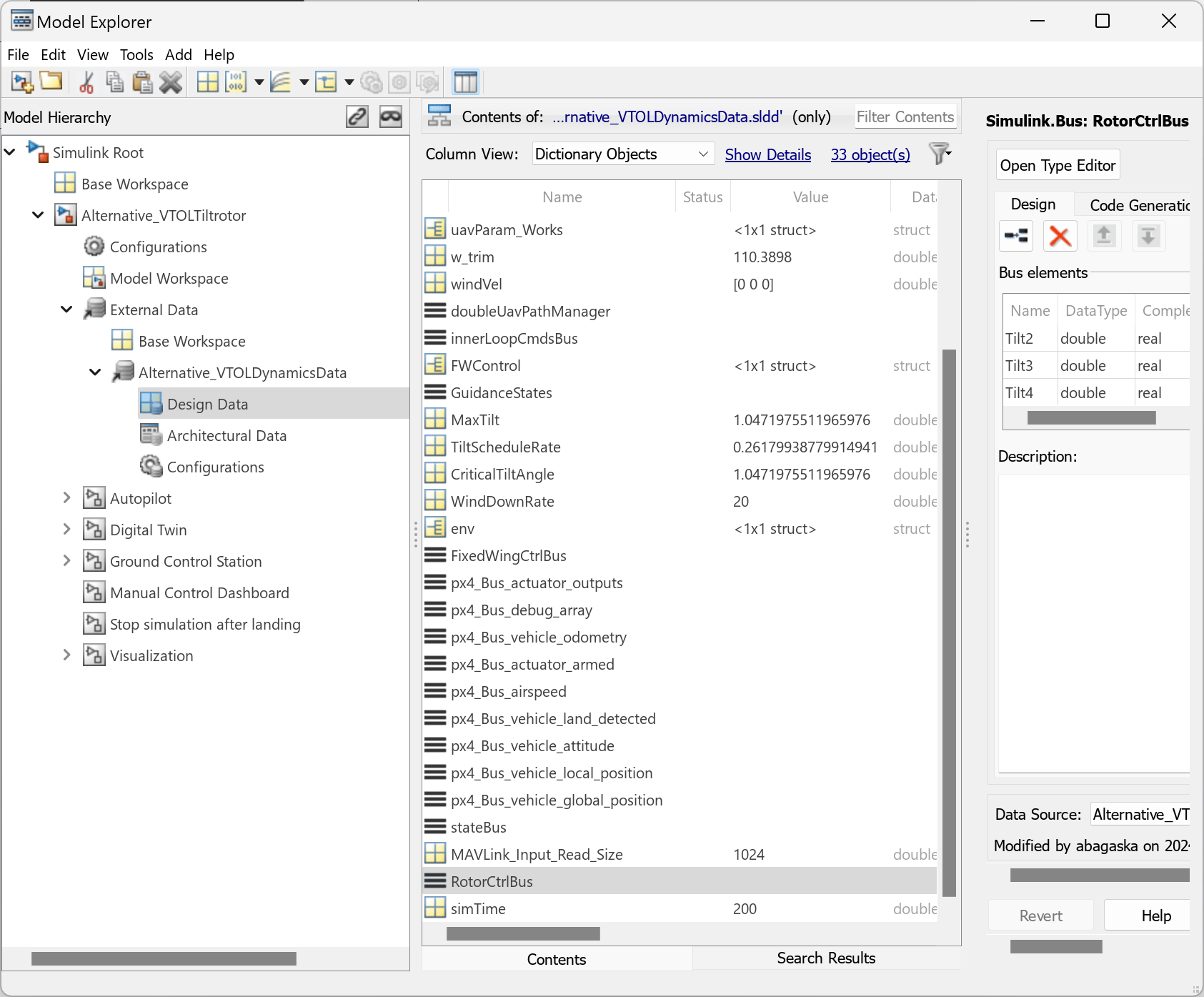
Task: Click the add bus element icon
Action: 1015,236
